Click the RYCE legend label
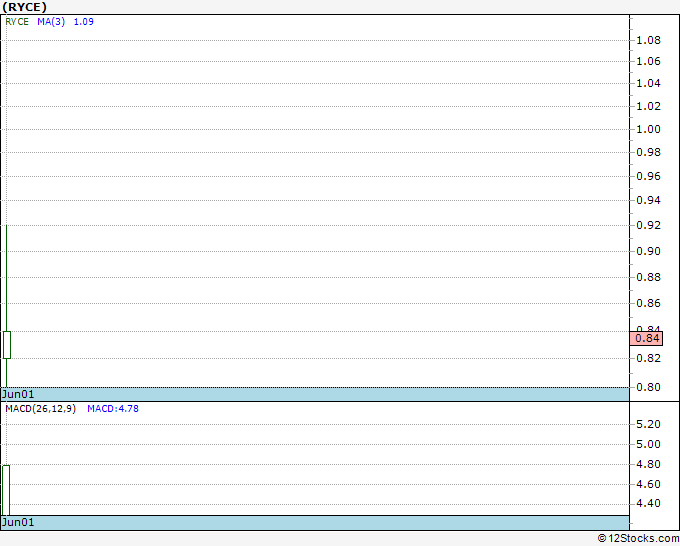The image size is (680, 546). (x=17, y=22)
